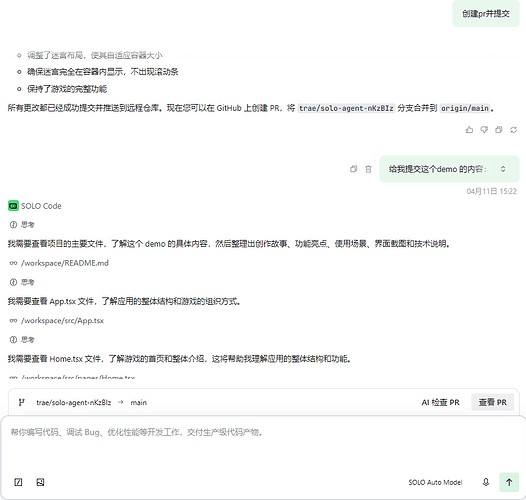Open the SOLO Auto Model selector
This screenshot has height=500, width=526.
tap(435, 482)
